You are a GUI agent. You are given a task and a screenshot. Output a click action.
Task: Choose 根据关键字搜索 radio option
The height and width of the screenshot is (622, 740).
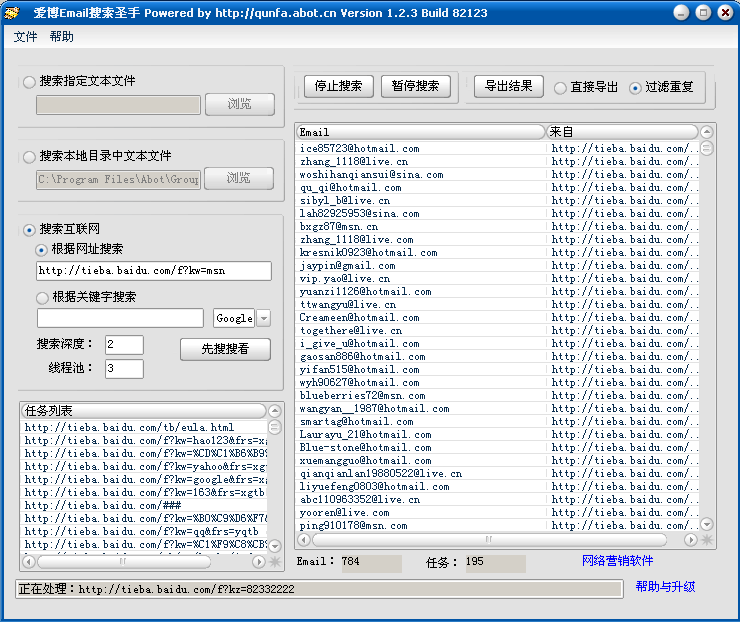[42, 298]
